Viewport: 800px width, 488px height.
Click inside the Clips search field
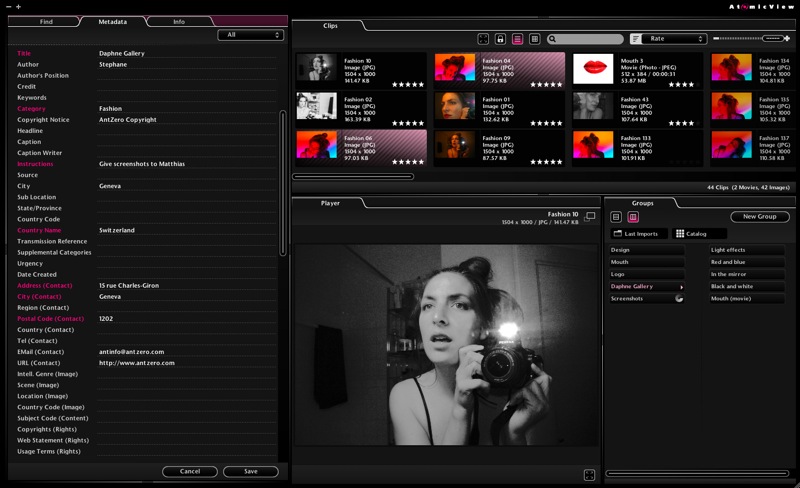pos(586,39)
